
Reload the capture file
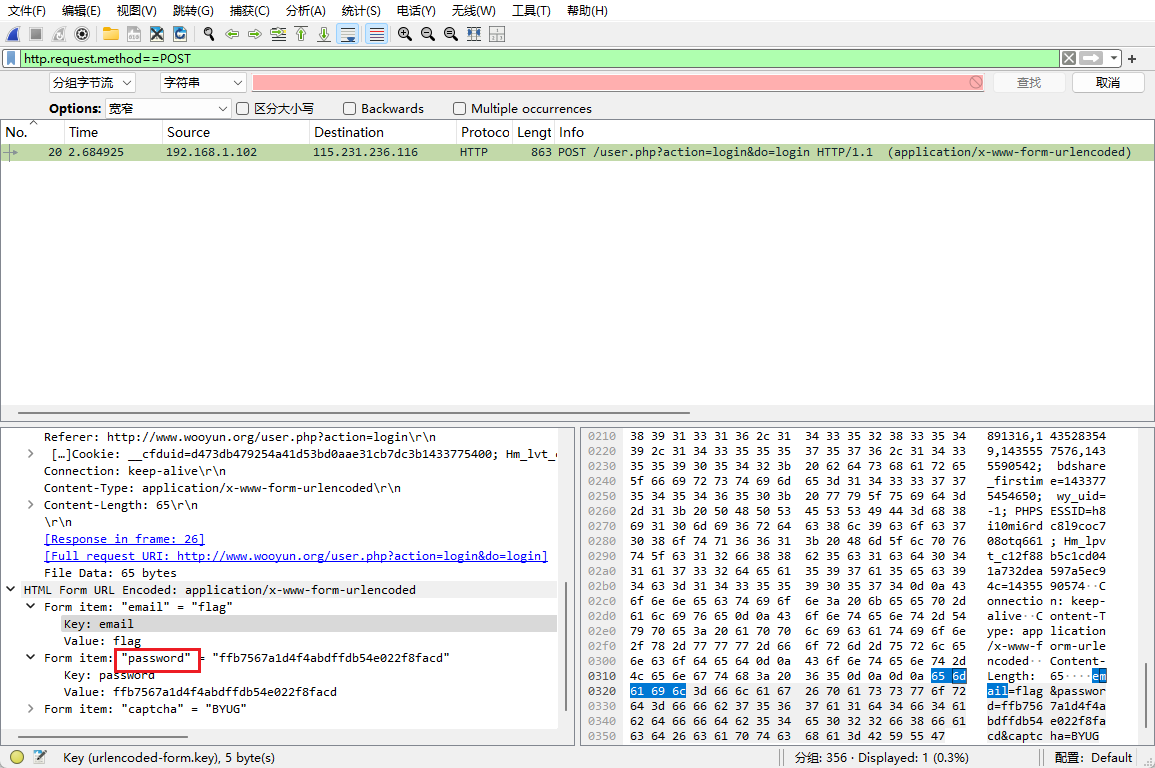click(180, 33)
